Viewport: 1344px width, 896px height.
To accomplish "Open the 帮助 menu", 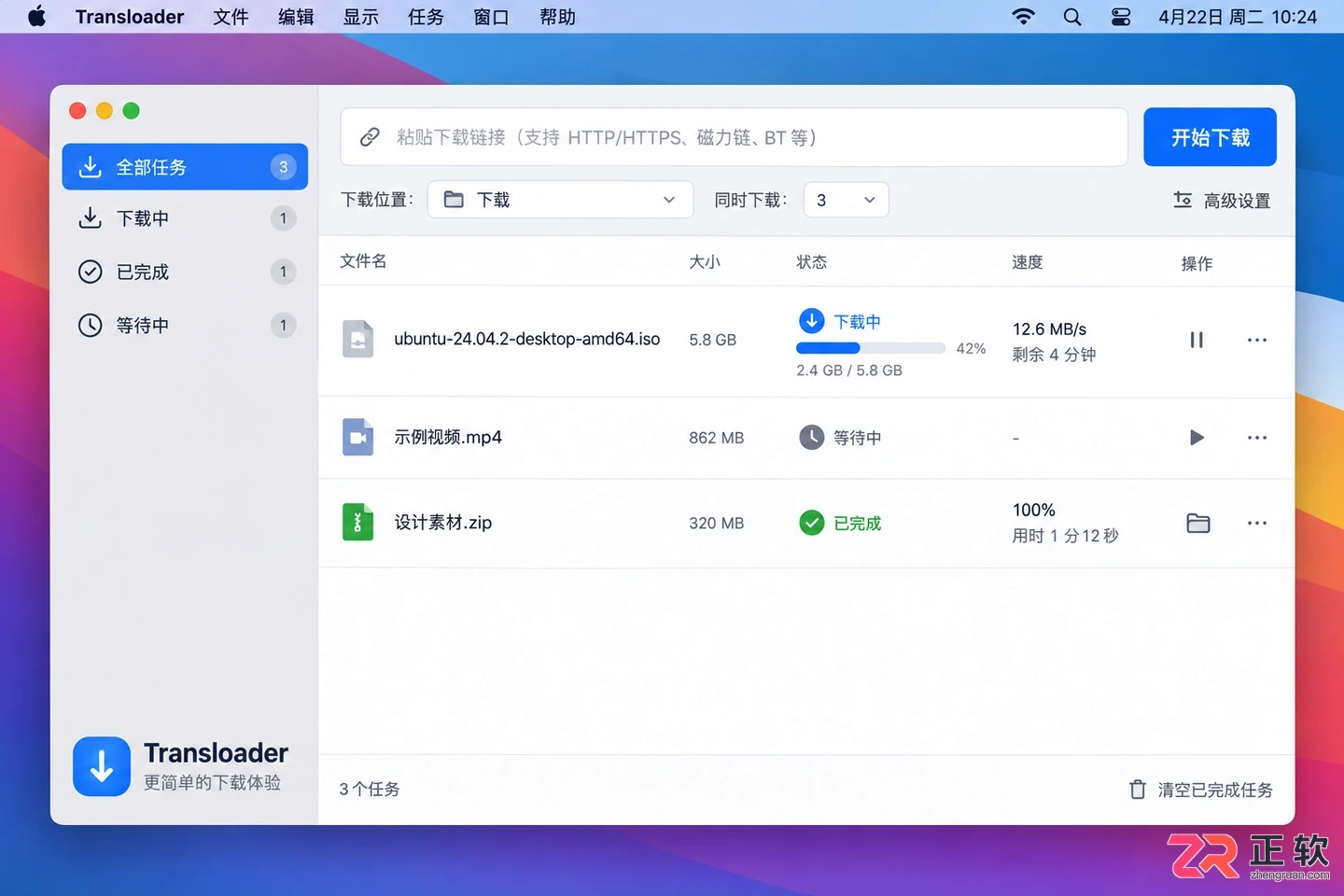I will (557, 17).
